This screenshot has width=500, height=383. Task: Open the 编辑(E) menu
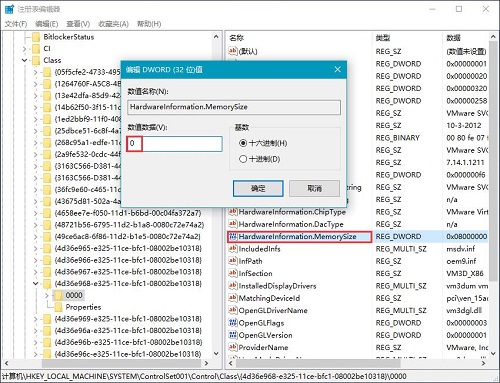click(x=47, y=24)
